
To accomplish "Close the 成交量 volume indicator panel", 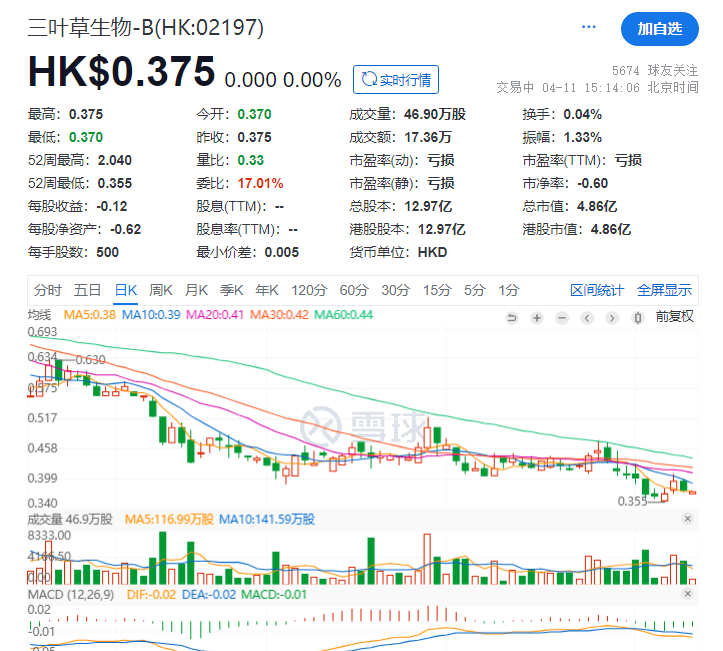I will [687, 519].
